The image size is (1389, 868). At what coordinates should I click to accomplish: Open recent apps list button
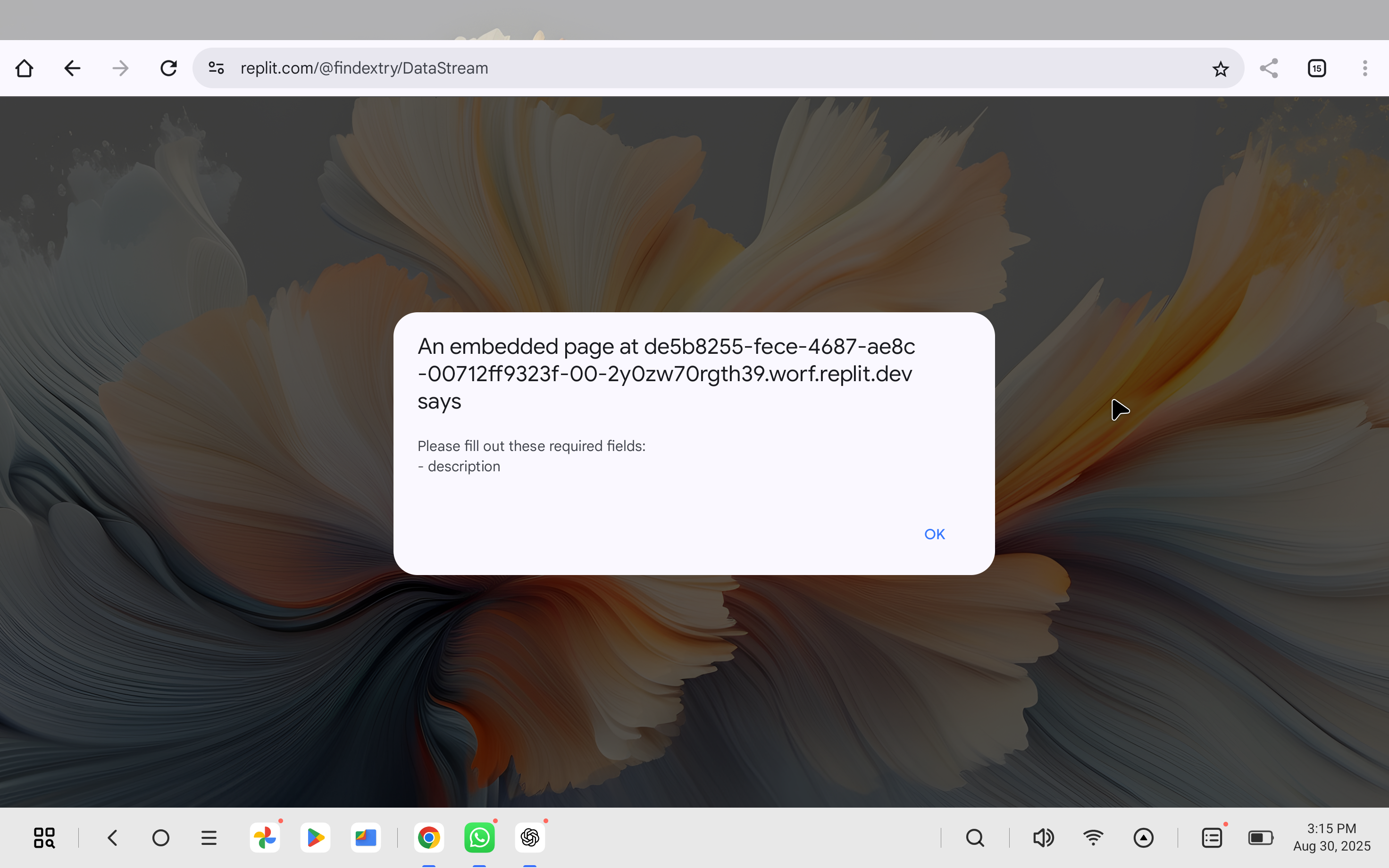click(x=209, y=838)
